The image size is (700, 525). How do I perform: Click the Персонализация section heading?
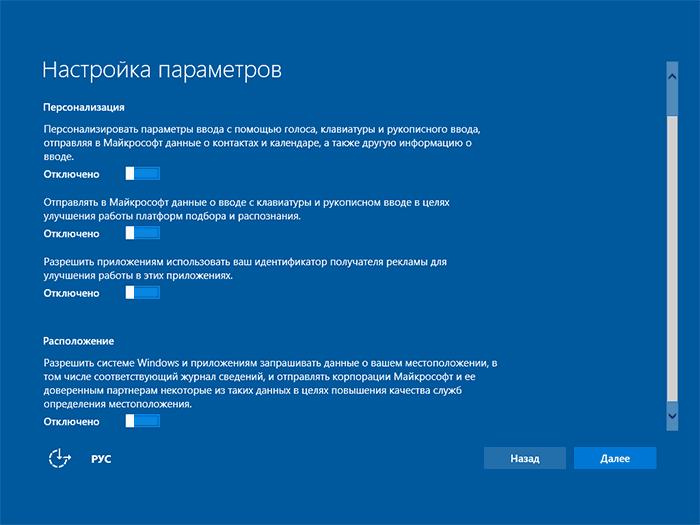point(83,107)
